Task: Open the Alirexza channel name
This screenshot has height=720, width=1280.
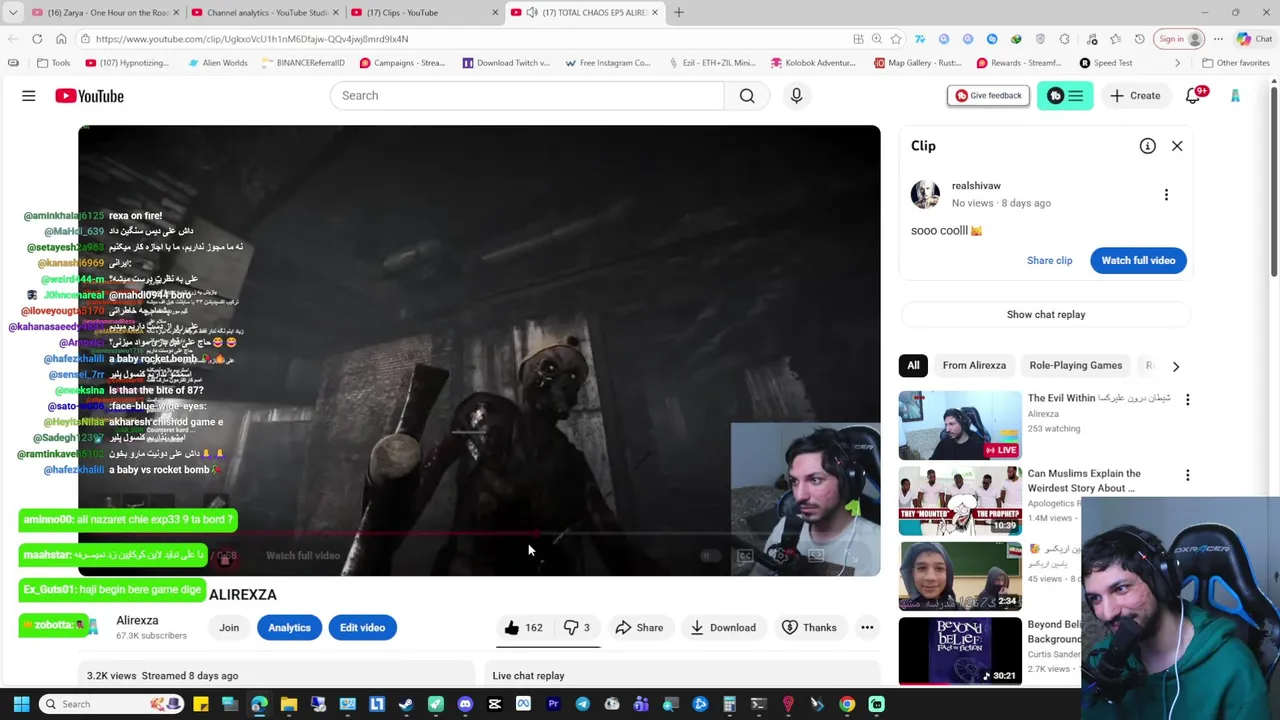Action: point(137,621)
